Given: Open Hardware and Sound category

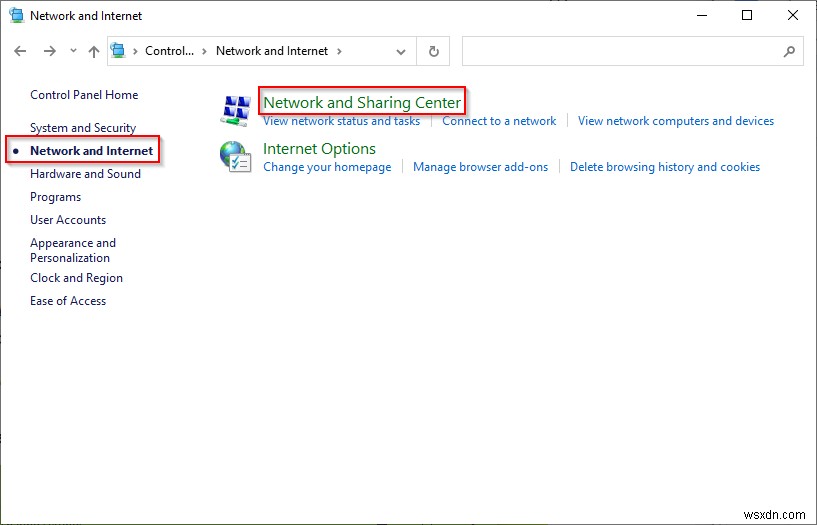Looking at the screenshot, I should [x=85, y=173].
